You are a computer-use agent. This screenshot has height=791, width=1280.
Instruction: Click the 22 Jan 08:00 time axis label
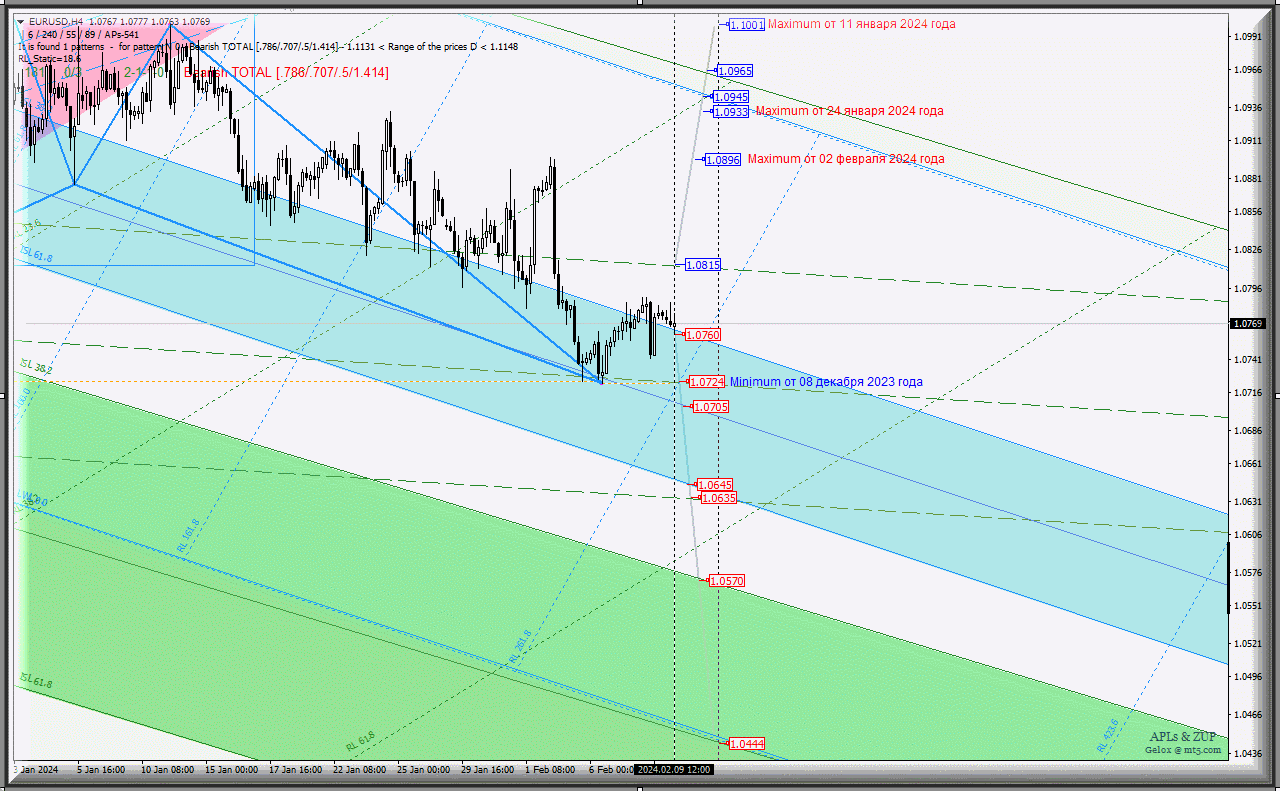[x=359, y=770]
